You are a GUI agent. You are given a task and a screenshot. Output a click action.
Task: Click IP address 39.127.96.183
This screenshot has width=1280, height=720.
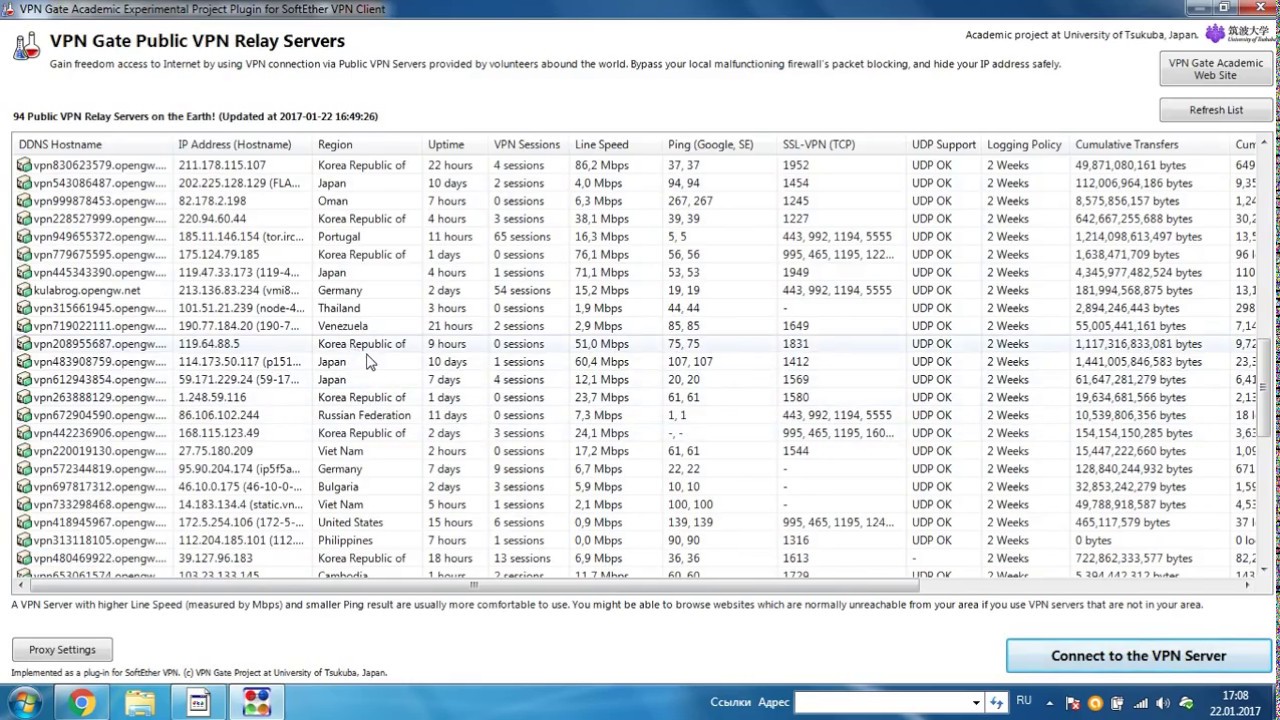215,558
